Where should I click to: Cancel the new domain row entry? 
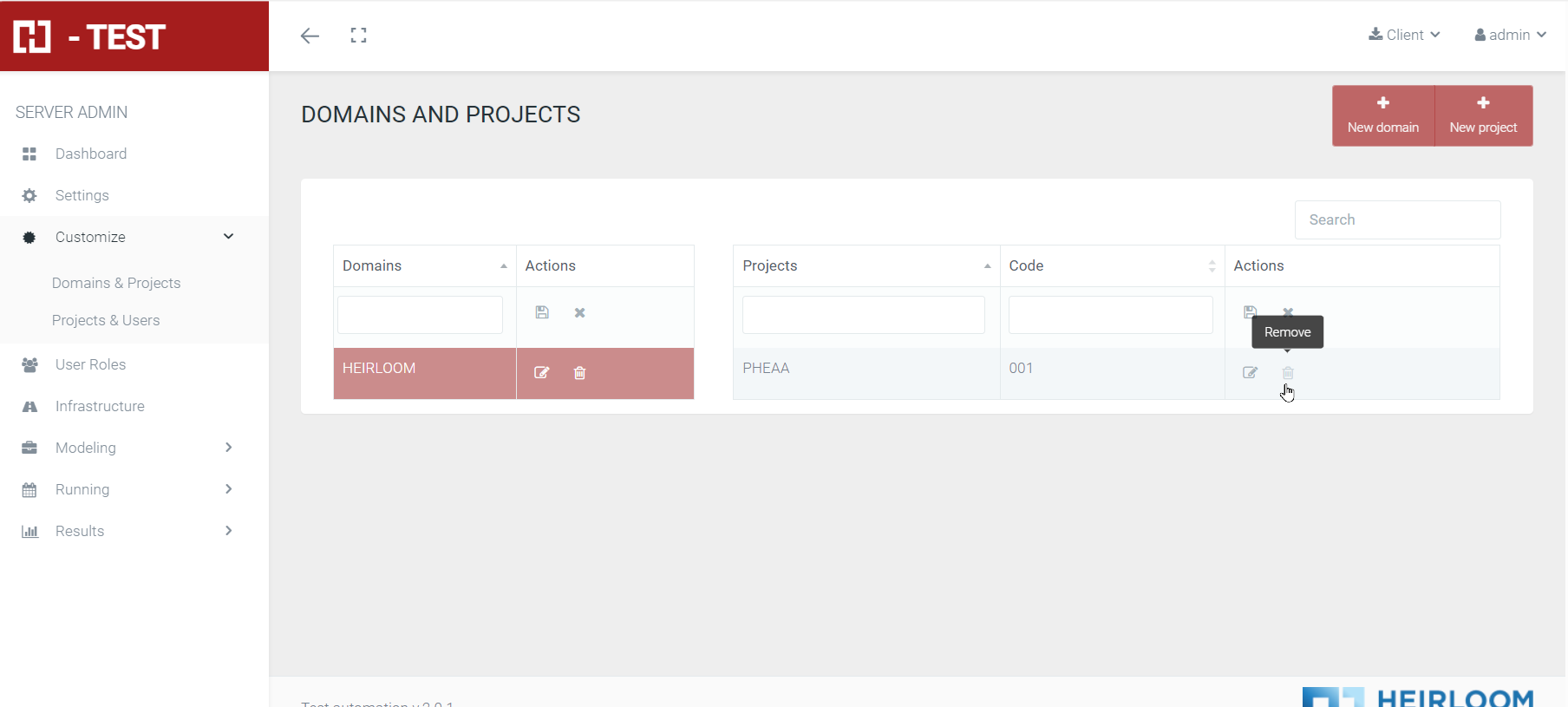tap(579, 312)
